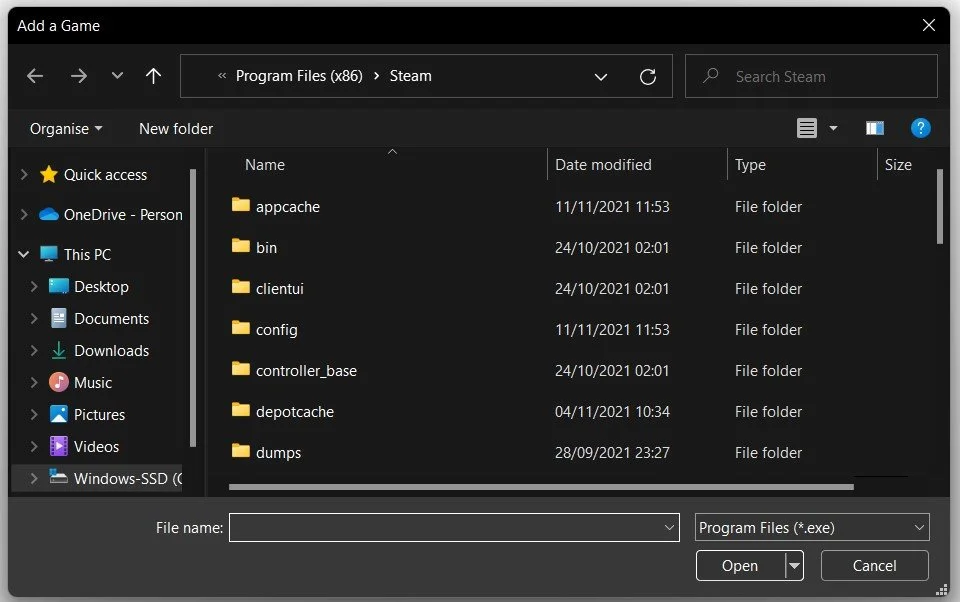Viewport: 960px width, 602px height.
Task: Click Program Files (x86) in the breadcrumb
Action: 299,76
